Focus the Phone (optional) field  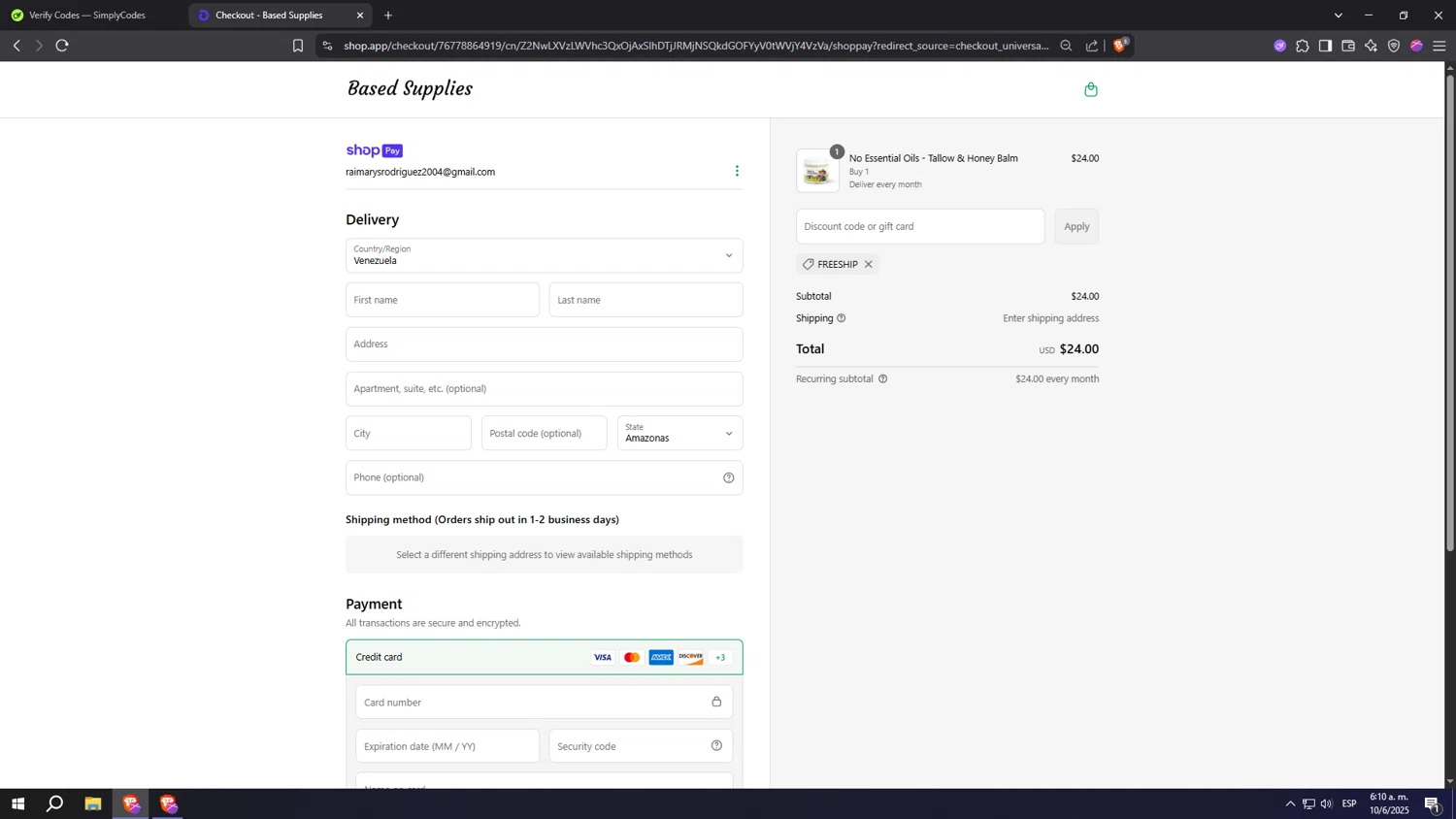point(545,477)
